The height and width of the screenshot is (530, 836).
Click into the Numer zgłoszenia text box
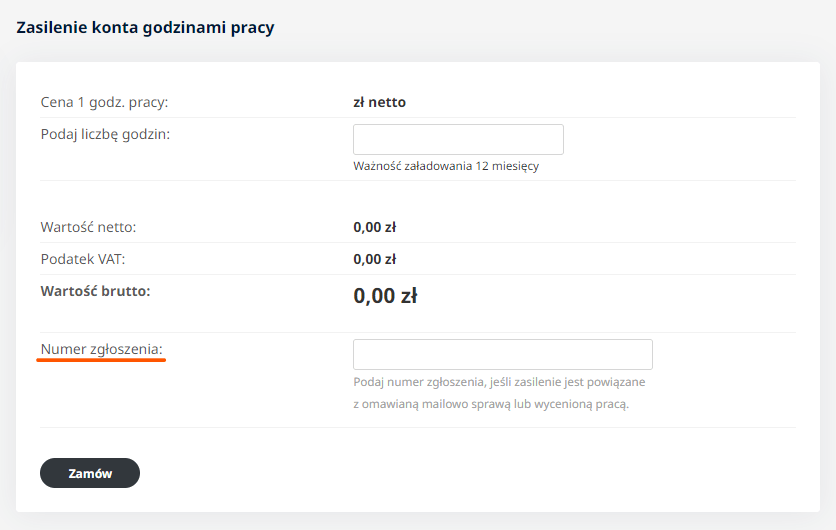[502, 354]
